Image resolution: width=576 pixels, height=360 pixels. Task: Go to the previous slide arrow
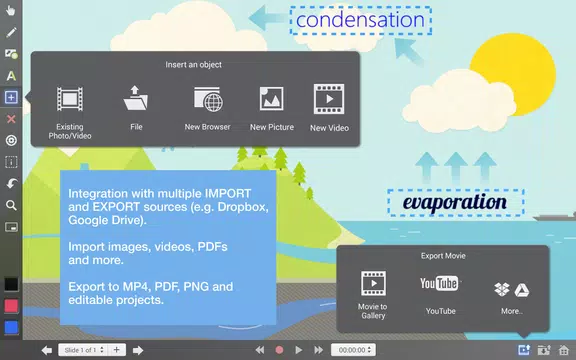[47, 350]
